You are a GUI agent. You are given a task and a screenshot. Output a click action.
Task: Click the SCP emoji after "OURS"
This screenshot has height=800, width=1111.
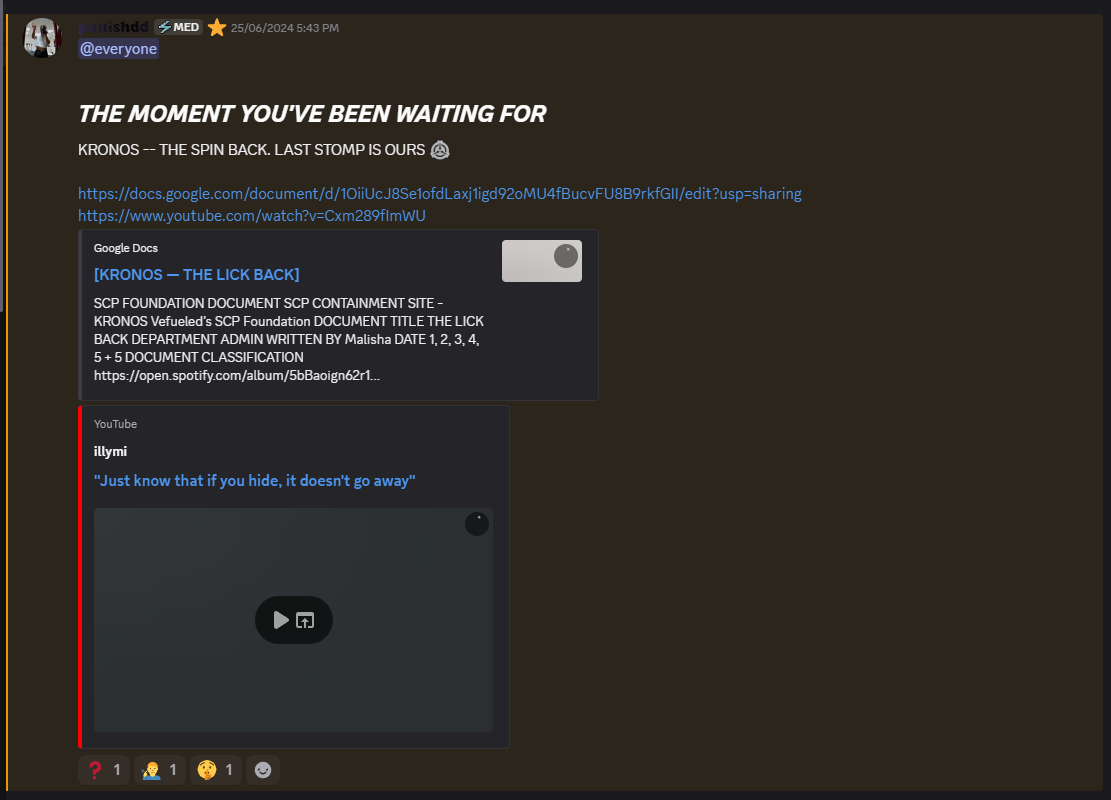click(x=440, y=150)
